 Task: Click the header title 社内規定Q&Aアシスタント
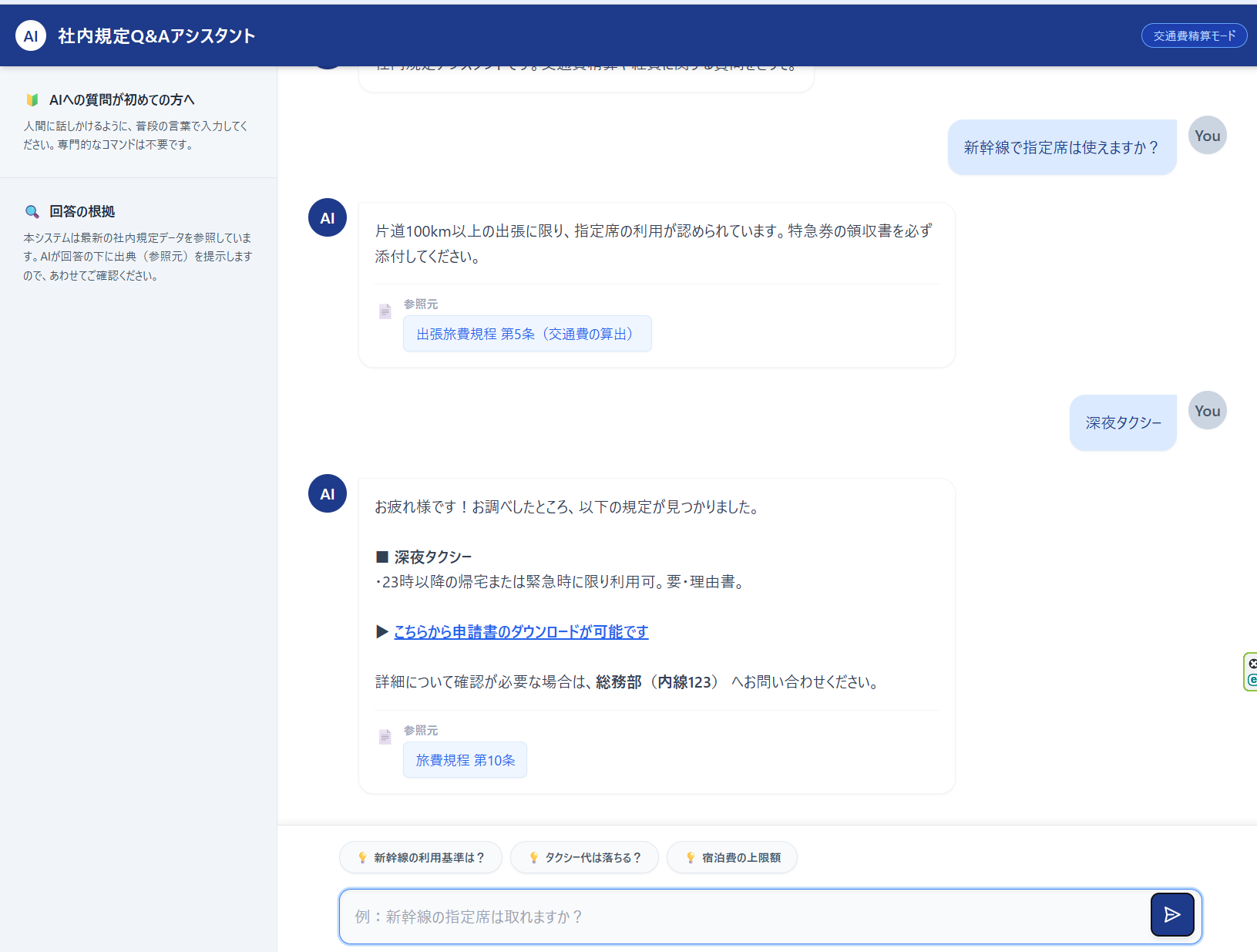click(x=156, y=35)
